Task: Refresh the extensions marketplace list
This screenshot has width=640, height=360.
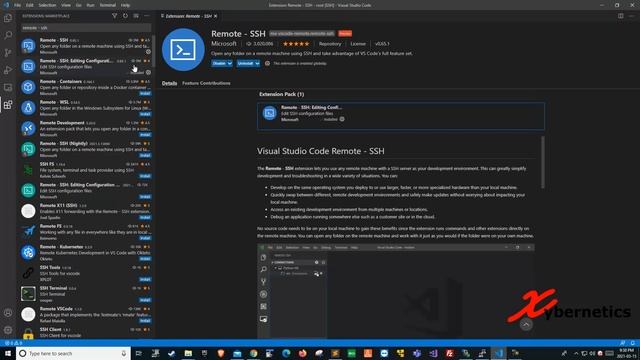Action: pos(125,16)
